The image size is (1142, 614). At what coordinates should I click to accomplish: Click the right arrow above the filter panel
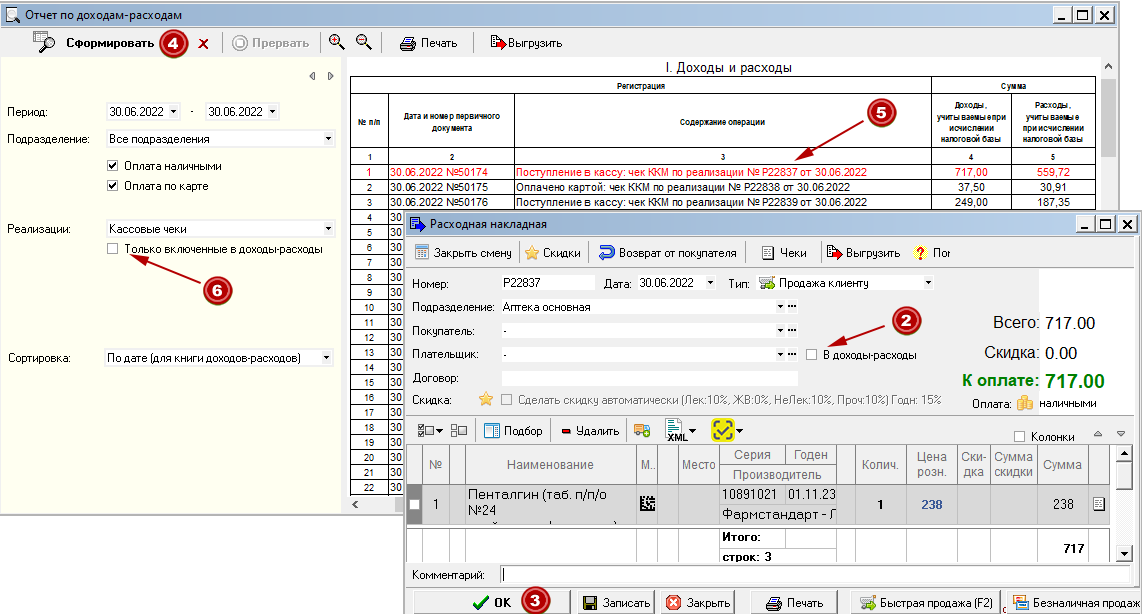[x=330, y=76]
